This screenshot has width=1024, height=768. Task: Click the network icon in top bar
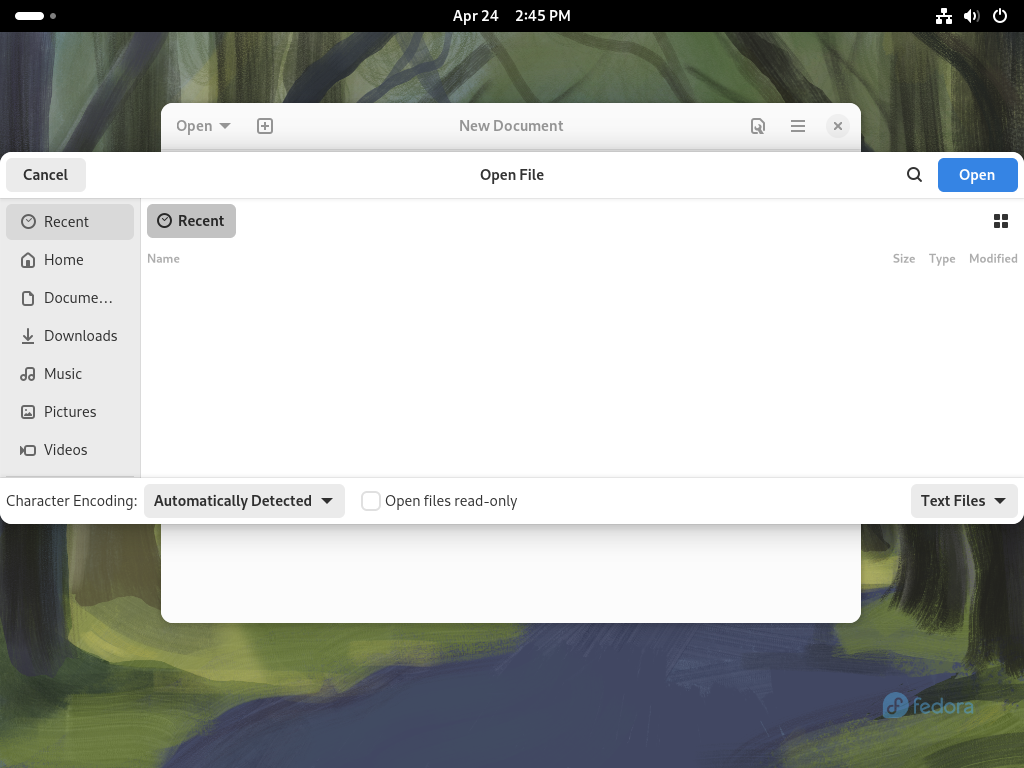[944, 16]
